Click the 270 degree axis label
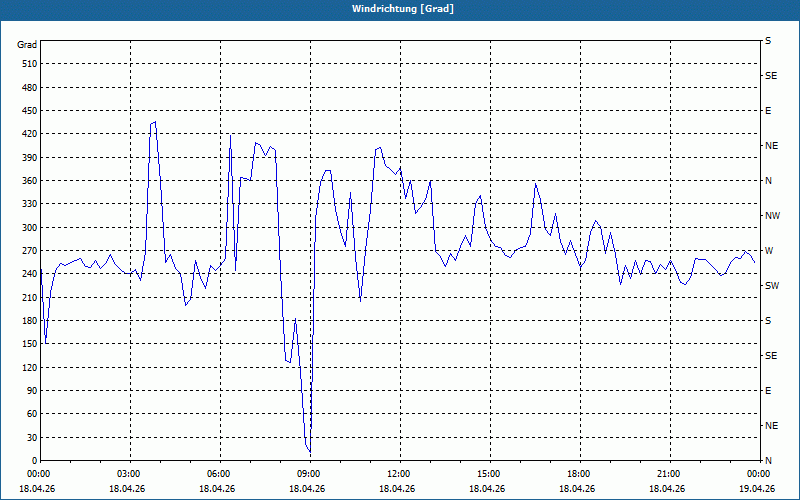The image size is (800, 500). pos(30,251)
